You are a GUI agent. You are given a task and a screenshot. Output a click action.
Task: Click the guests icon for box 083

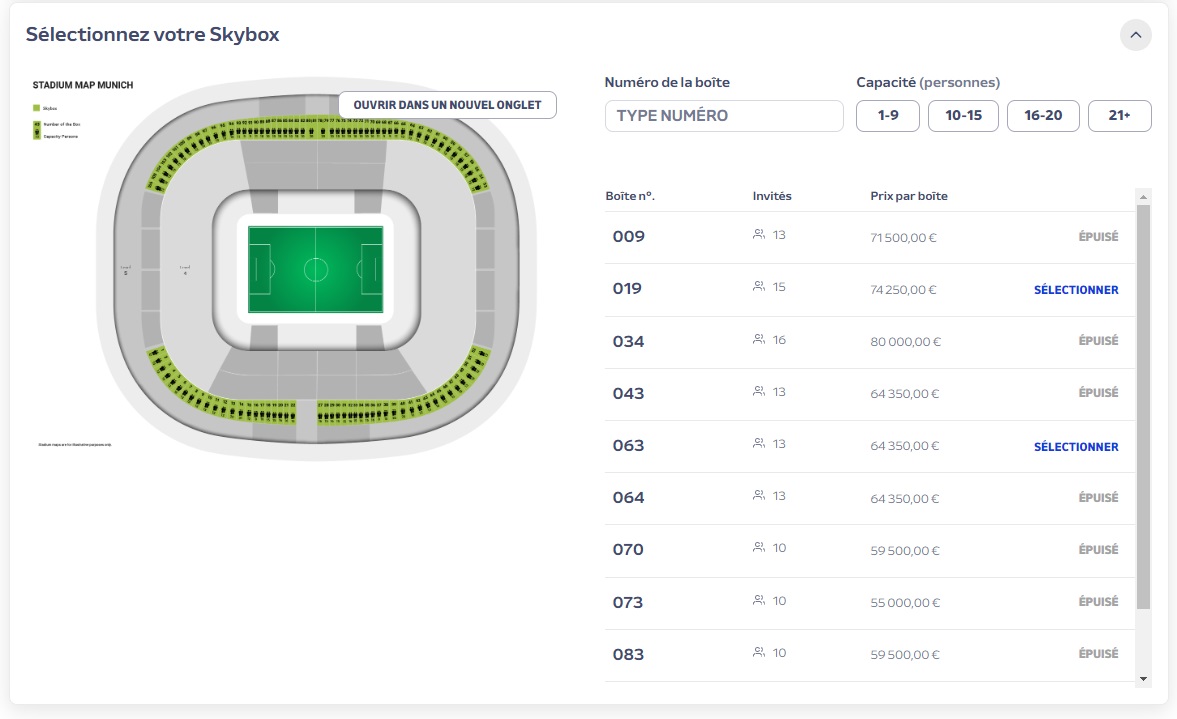[759, 653]
